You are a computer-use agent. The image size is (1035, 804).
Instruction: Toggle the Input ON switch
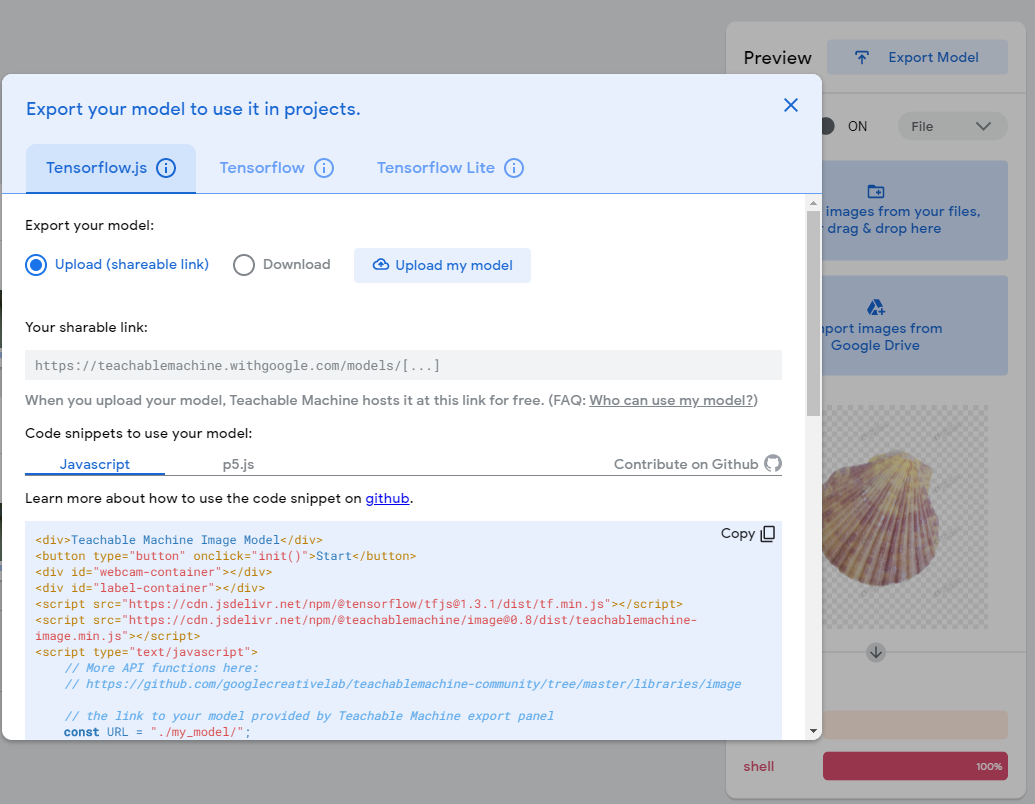(827, 126)
